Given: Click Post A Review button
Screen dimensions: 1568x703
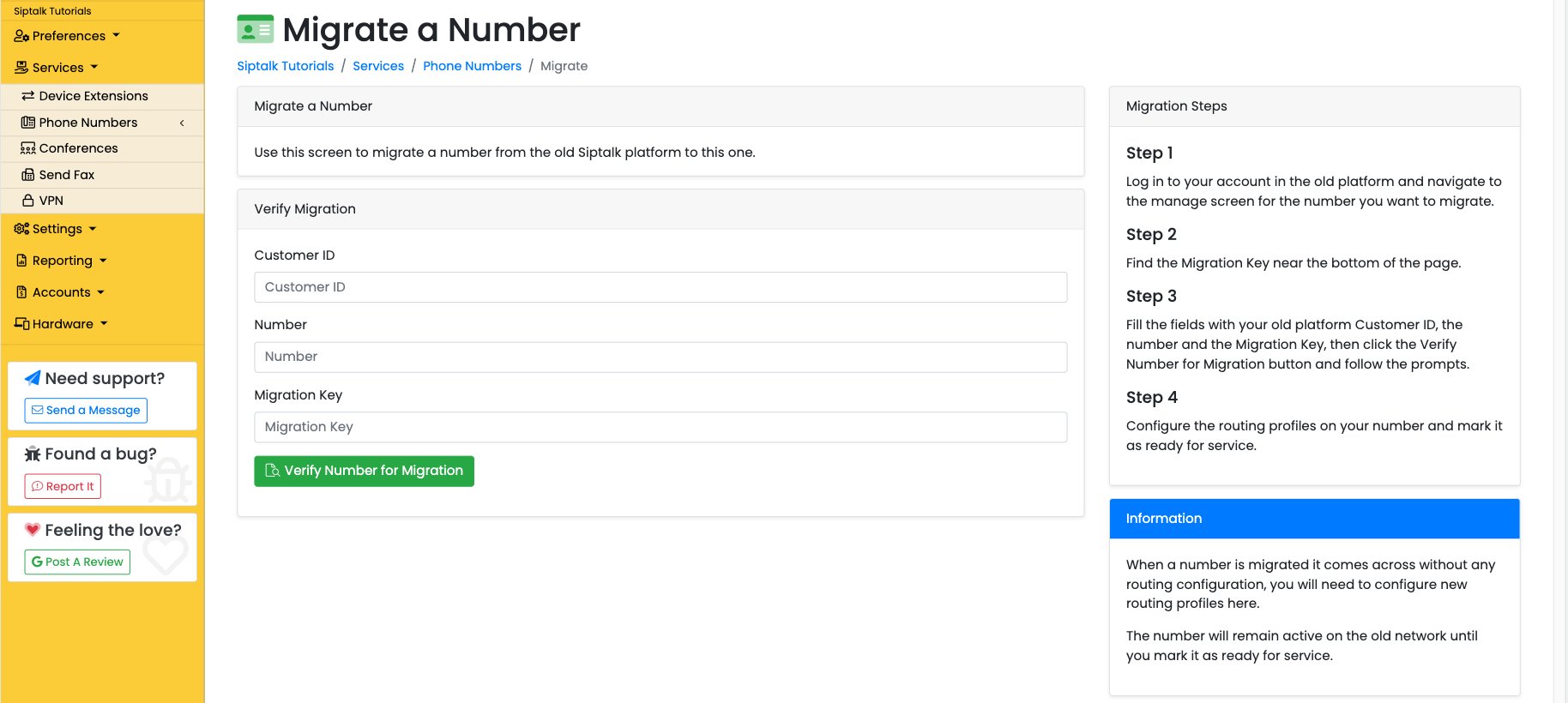Looking at the screenshot, I should (x=77, y=562).
